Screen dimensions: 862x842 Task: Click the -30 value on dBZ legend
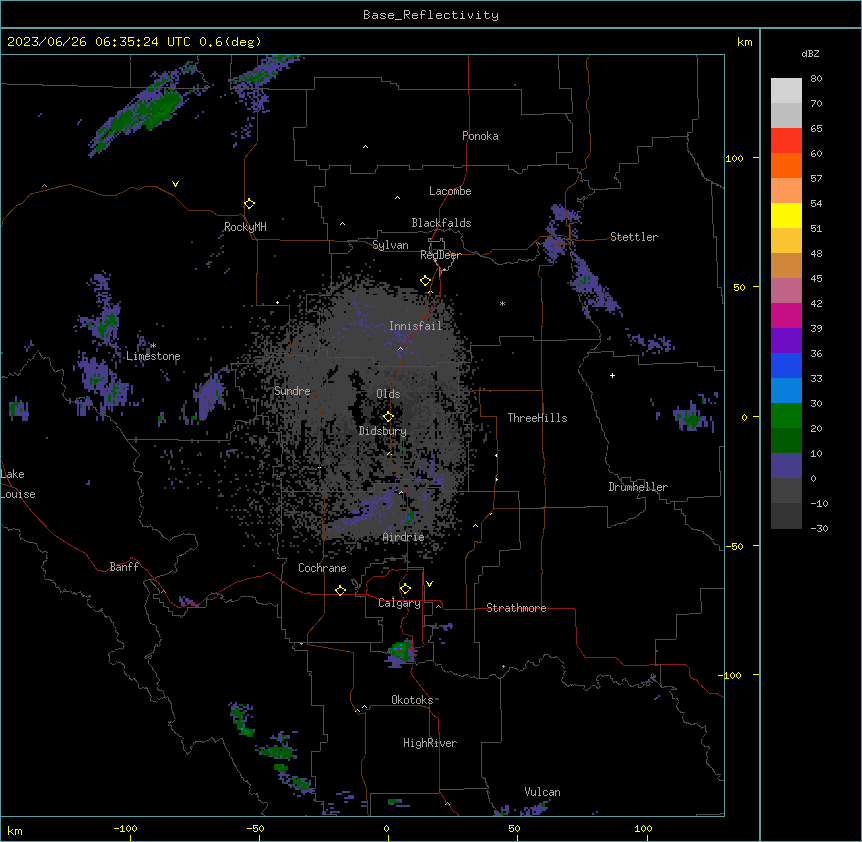point(819,528)
